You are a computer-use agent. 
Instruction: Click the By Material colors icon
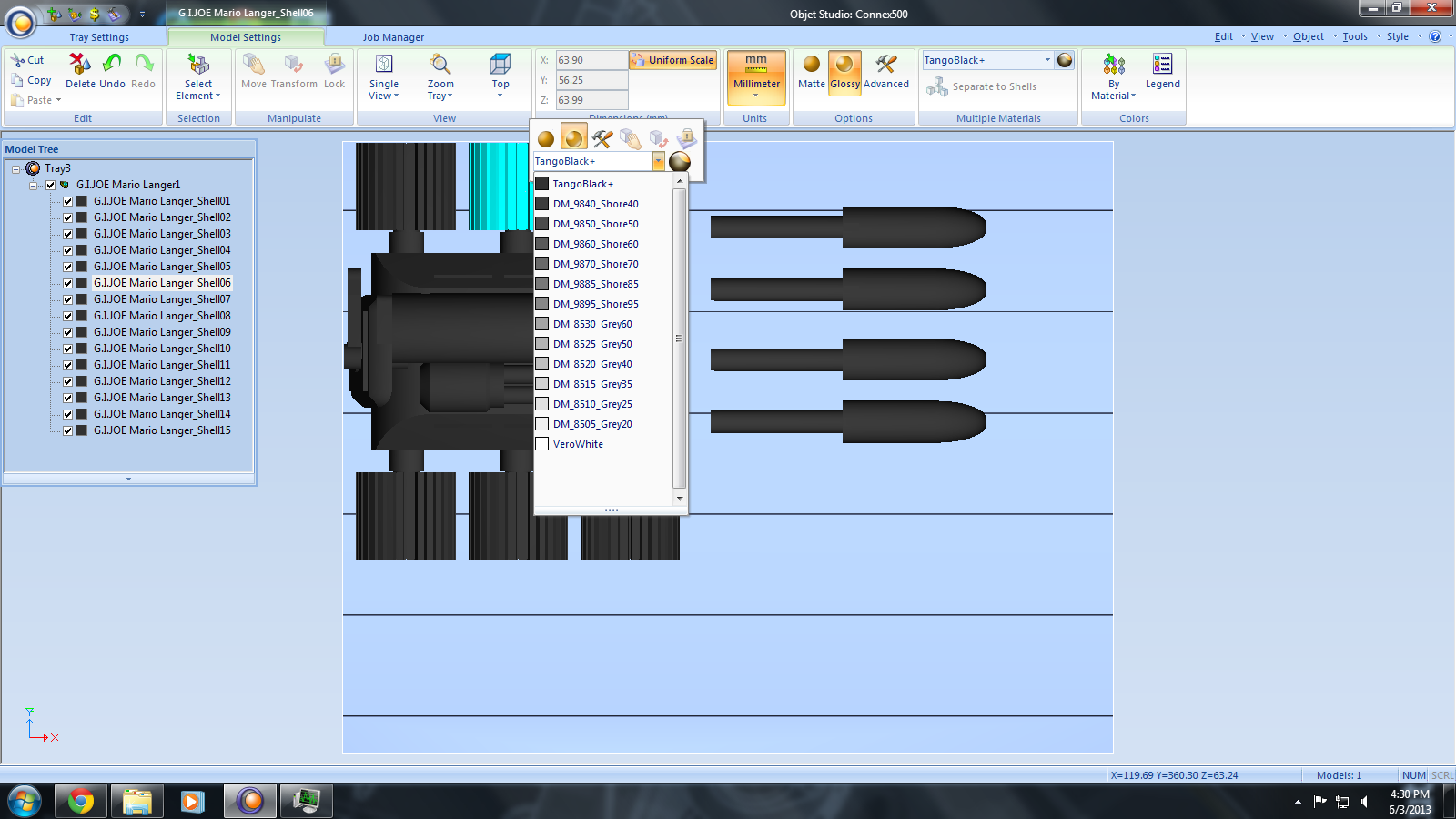point(1114,64)
